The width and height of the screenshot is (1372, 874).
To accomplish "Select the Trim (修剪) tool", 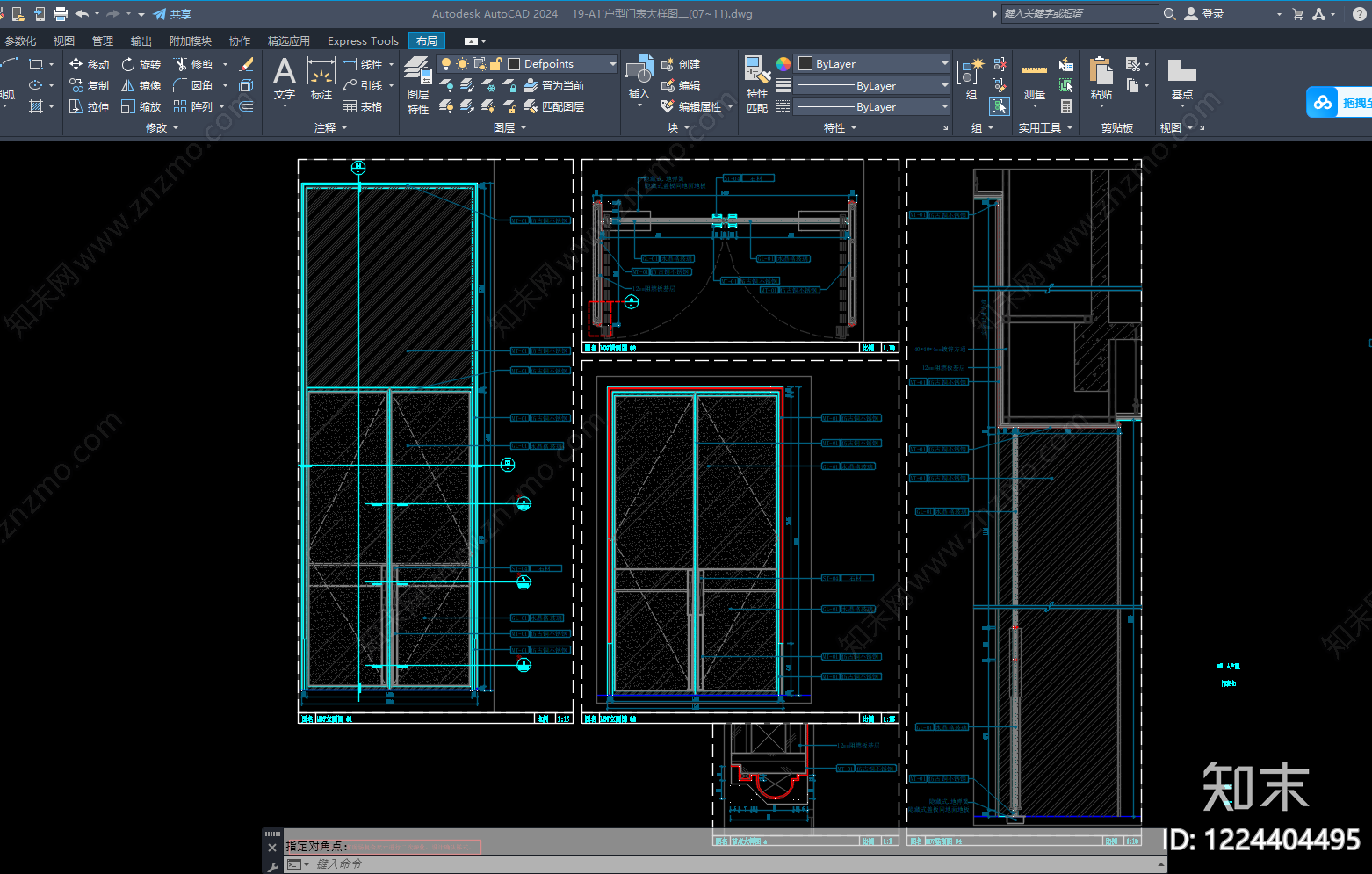I will [x=193, y=64].
